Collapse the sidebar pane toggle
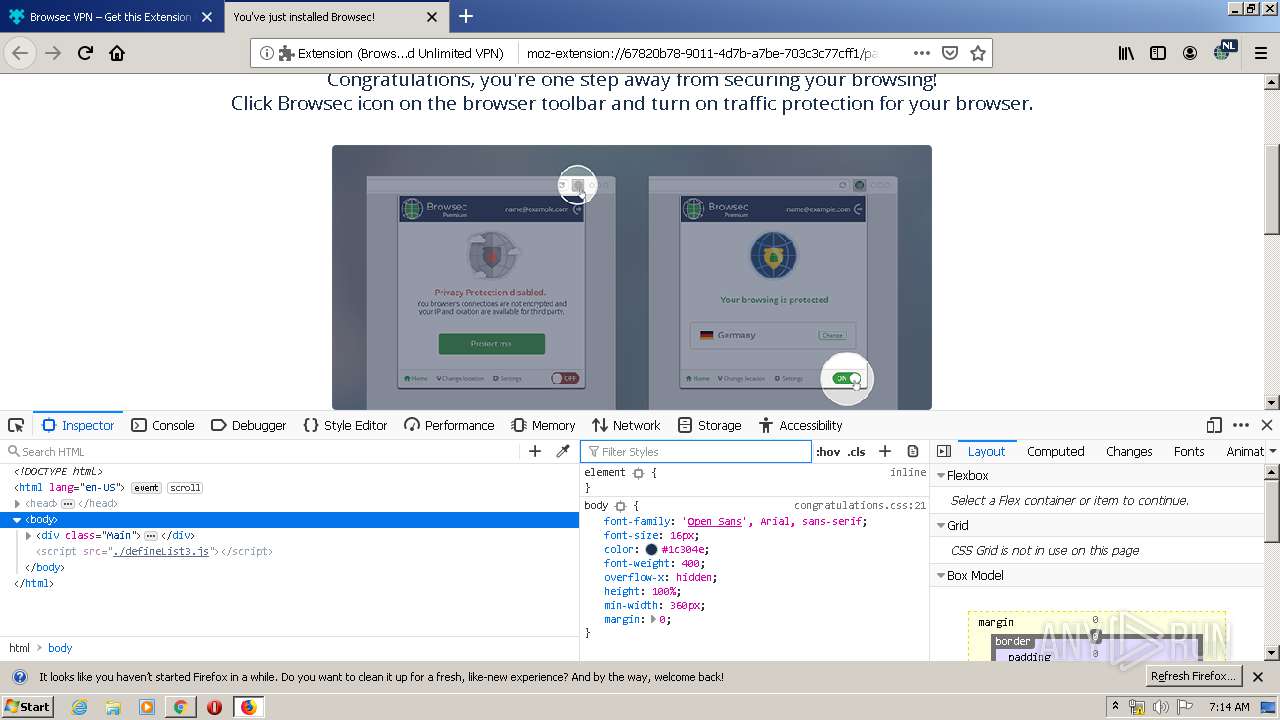Screen dimensions: 1280x720 pyautogui.click(x=943, y=452)
